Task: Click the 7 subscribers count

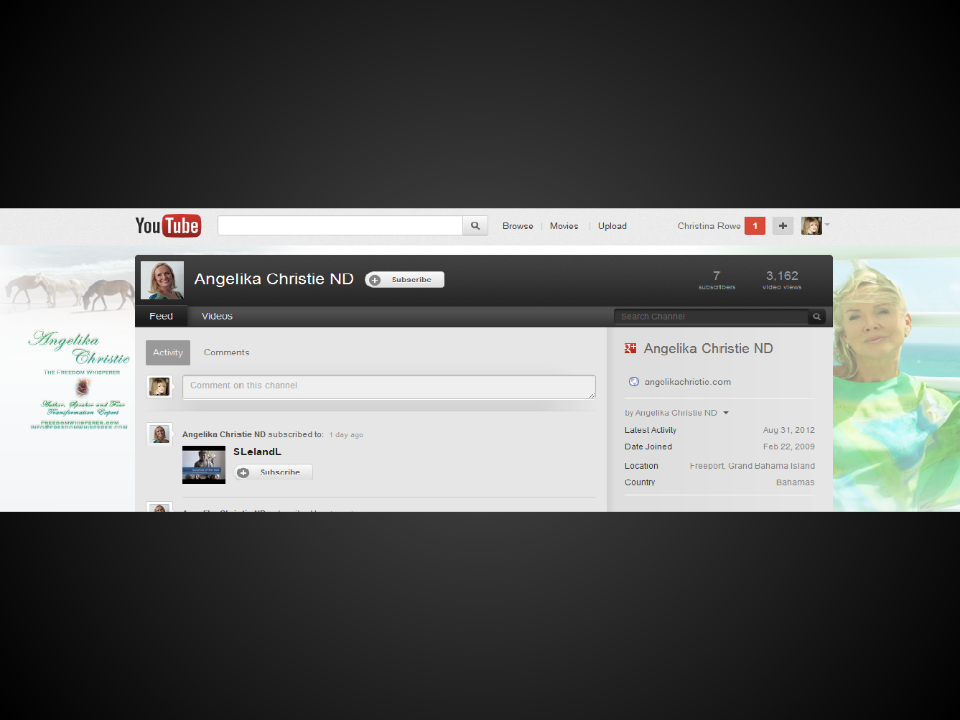Action: 716,279
